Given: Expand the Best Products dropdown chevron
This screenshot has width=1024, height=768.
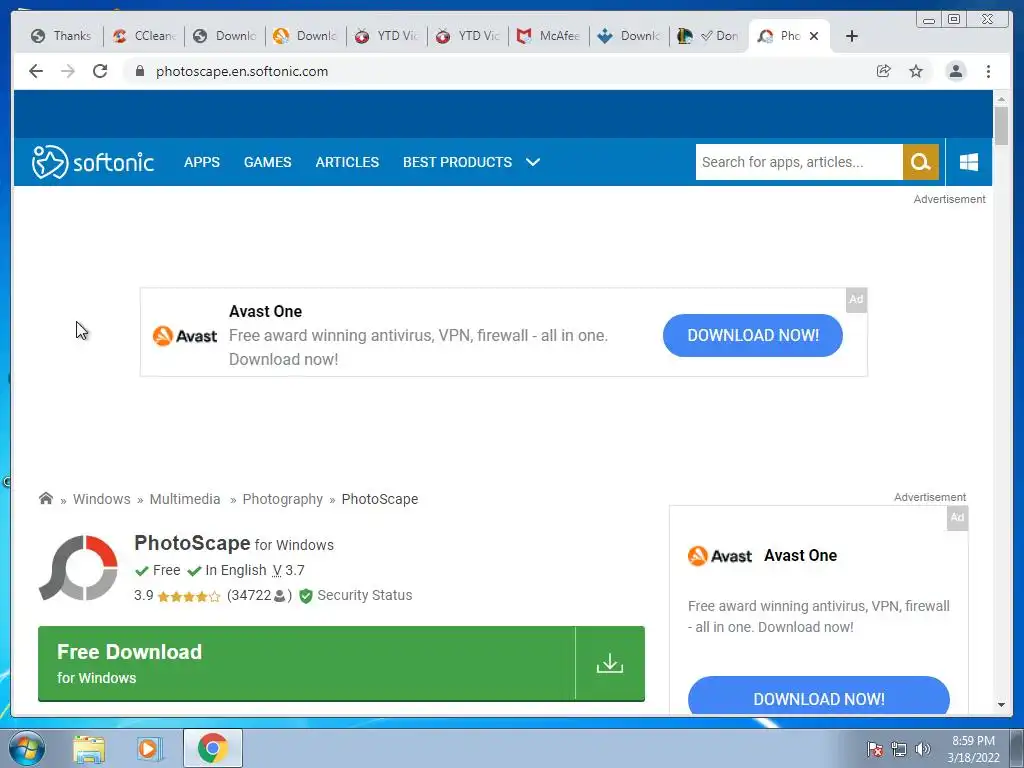Looking at the screenshot, I should (533, 162).
